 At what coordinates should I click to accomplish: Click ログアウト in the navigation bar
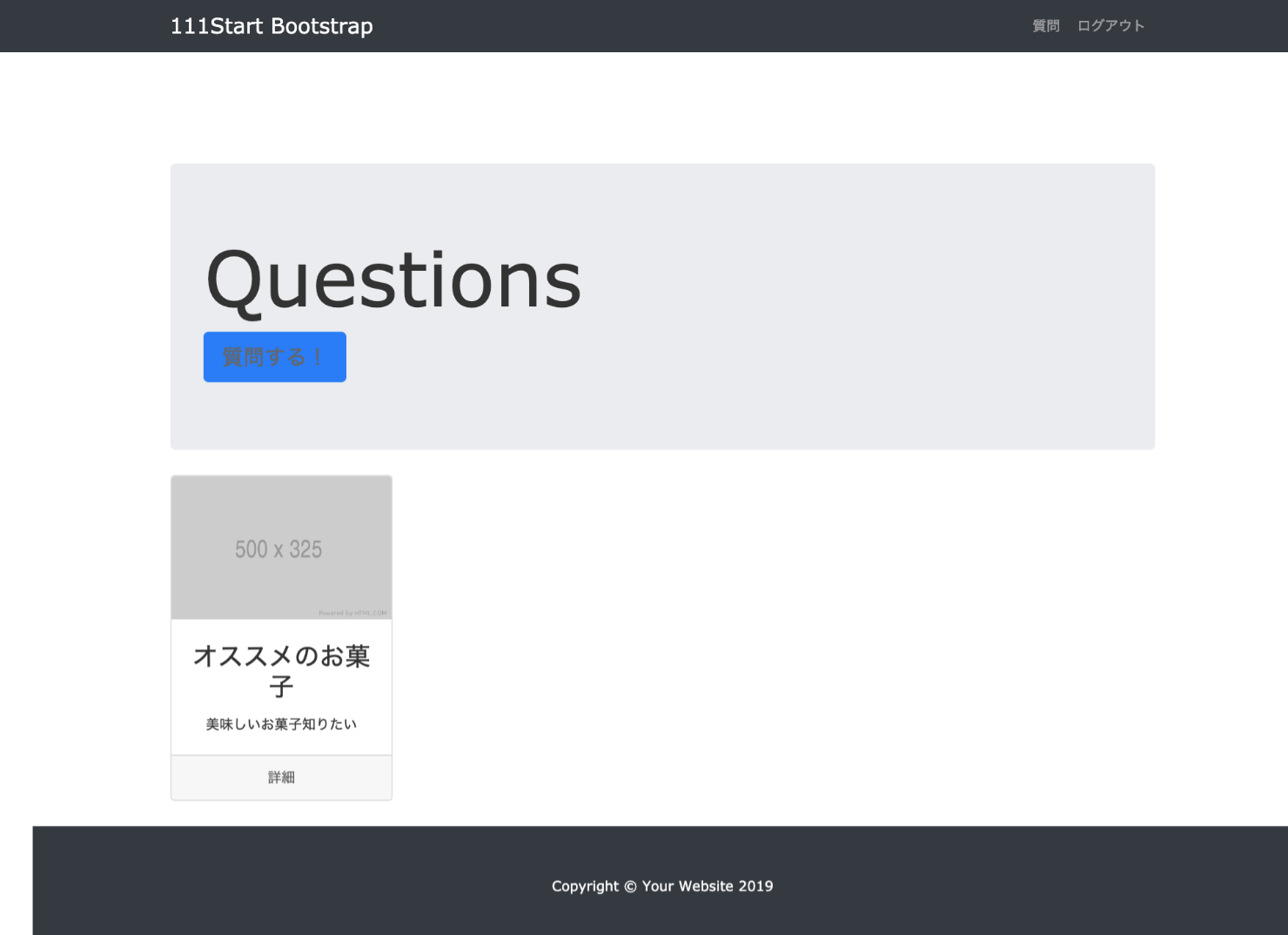point(1110,25)
